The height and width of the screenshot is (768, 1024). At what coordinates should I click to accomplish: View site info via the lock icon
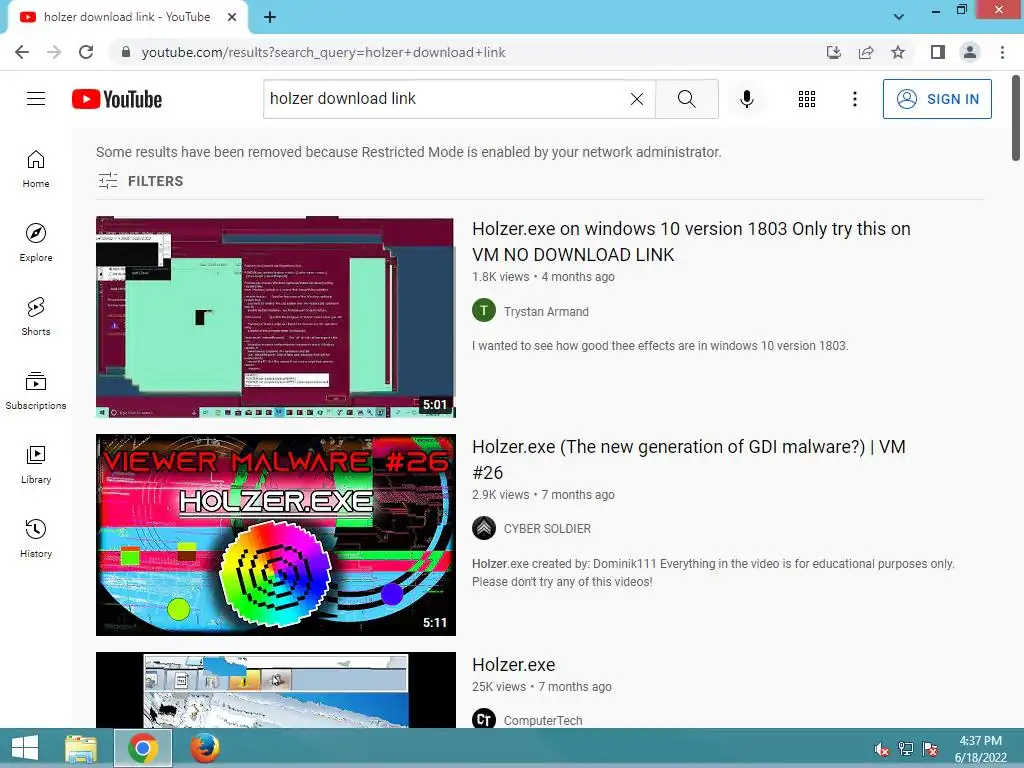tap(126, 52)
